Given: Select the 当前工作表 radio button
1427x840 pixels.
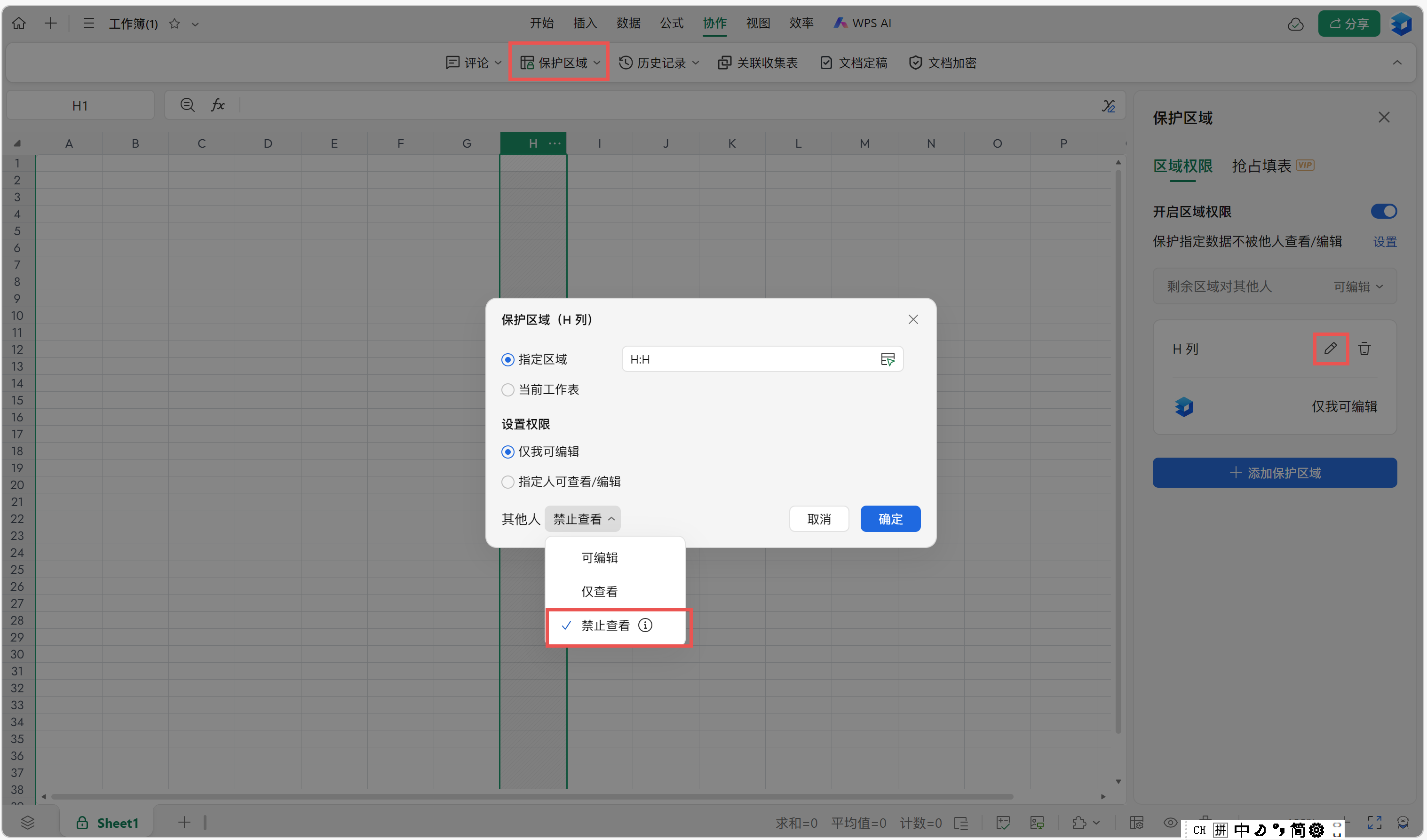Looking at the screenshot, I should tap(508, 390).
